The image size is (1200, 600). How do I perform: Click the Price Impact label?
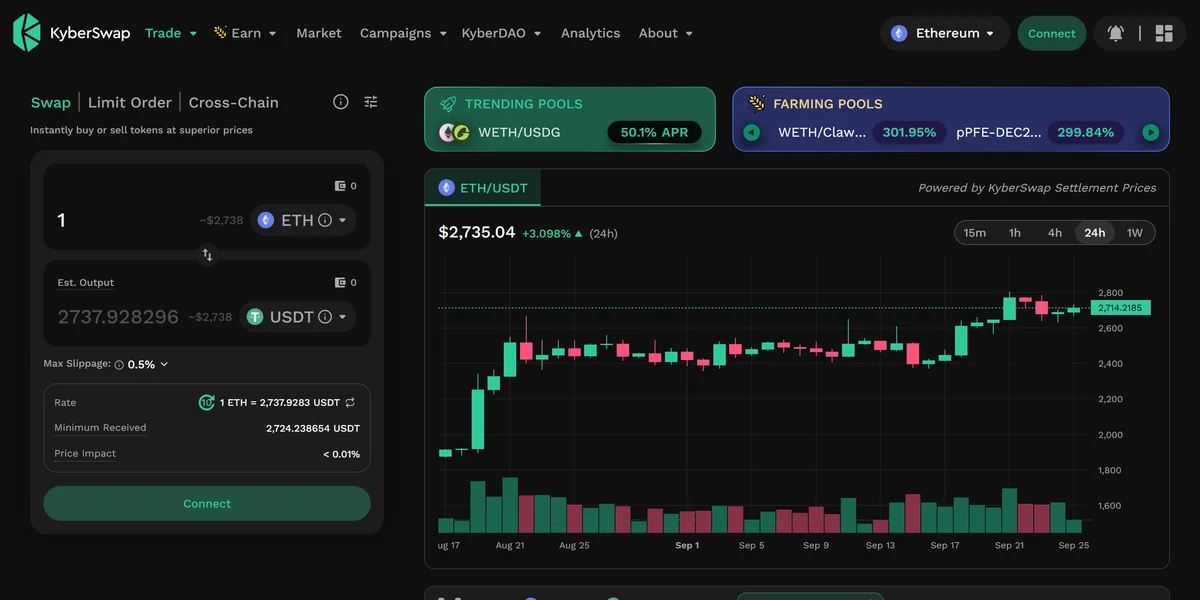point(85,454)
